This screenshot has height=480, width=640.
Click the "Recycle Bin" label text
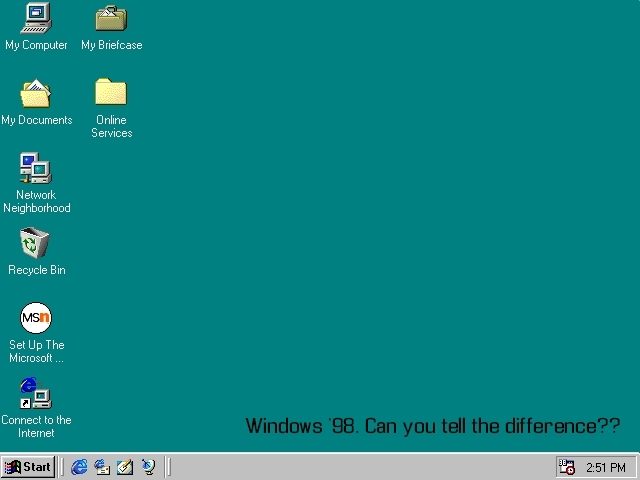[x=37, y=270]
